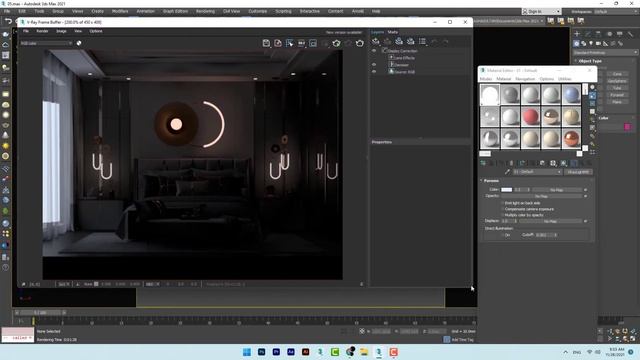640x360 pixels.
Task: Select the red material sample sphere
Action: (x=530, y=116)
